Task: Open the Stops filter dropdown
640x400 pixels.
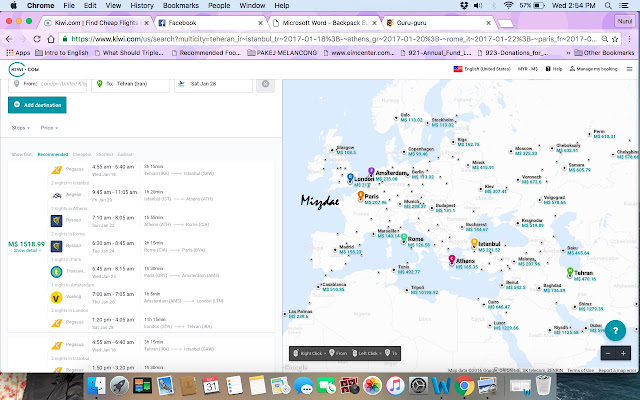Action: tap(20, 128)
